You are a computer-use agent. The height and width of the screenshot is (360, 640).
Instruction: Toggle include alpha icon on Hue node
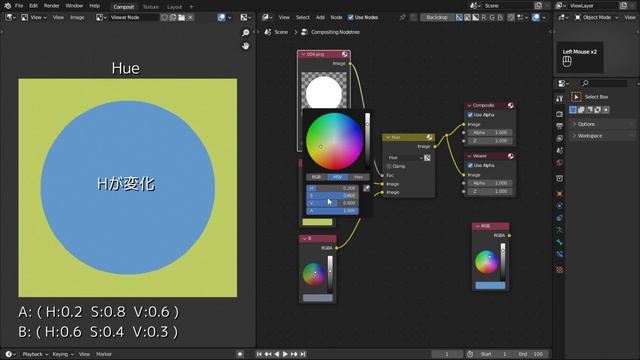(x=427, y=158)
